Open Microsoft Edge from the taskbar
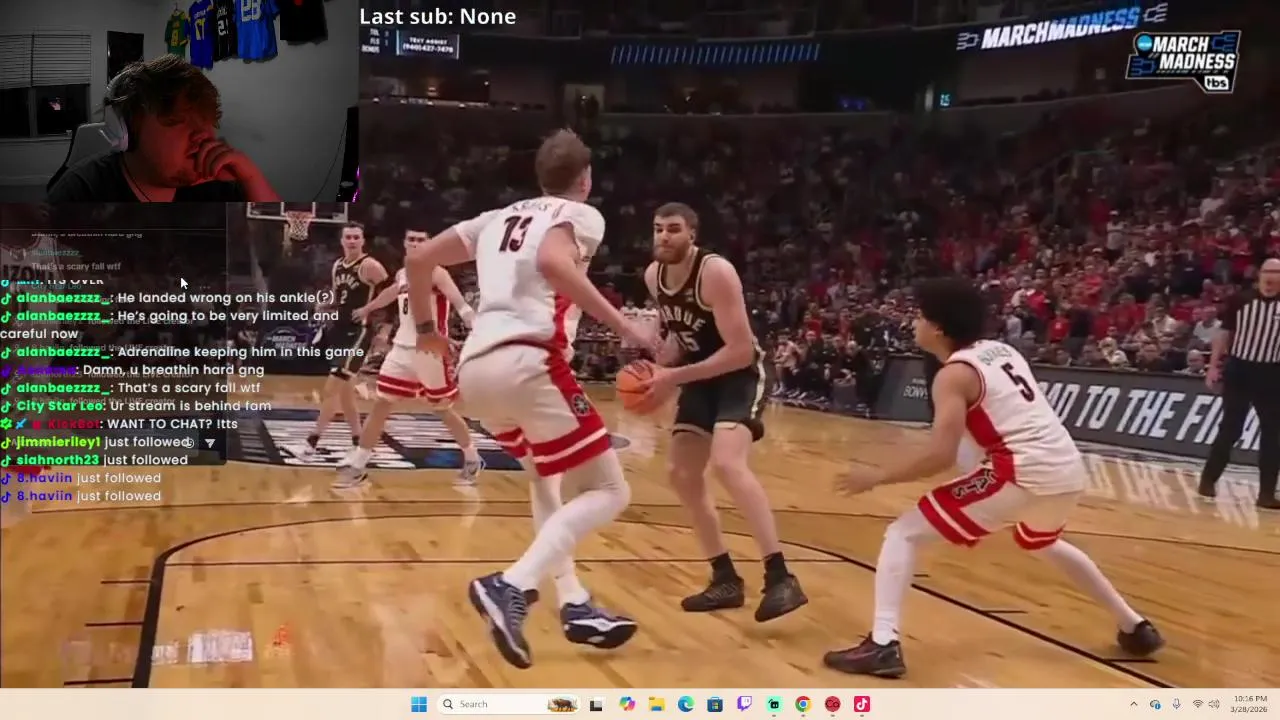1280x720 pixels. pos(686,704)
